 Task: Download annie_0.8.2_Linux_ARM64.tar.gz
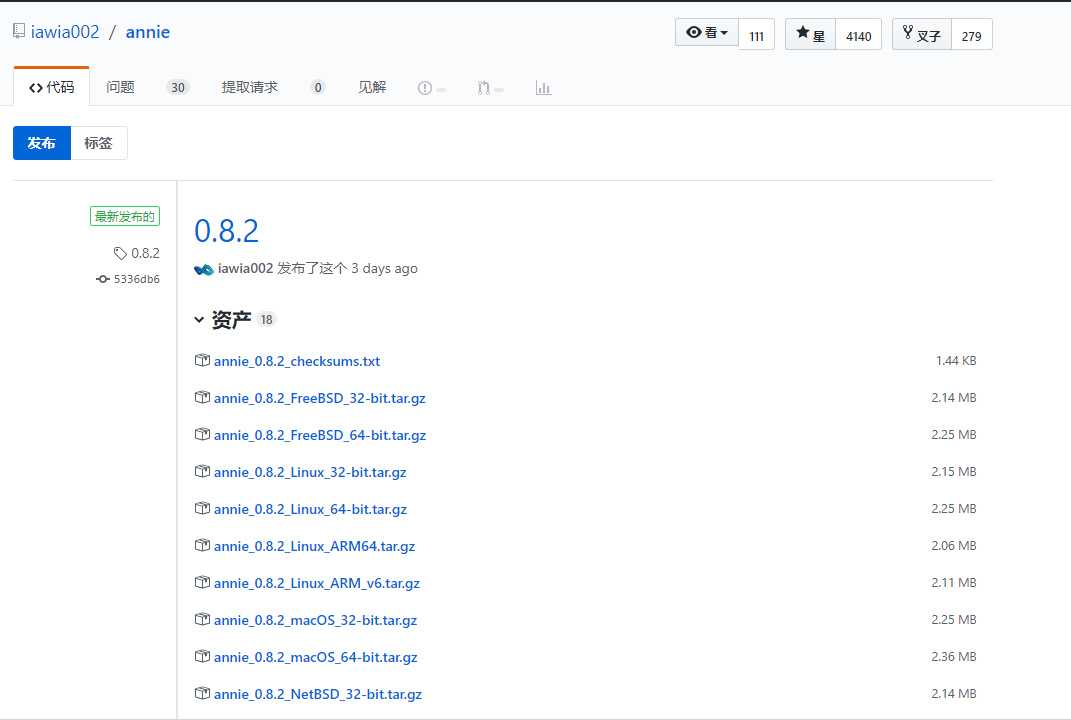(314, 546)
